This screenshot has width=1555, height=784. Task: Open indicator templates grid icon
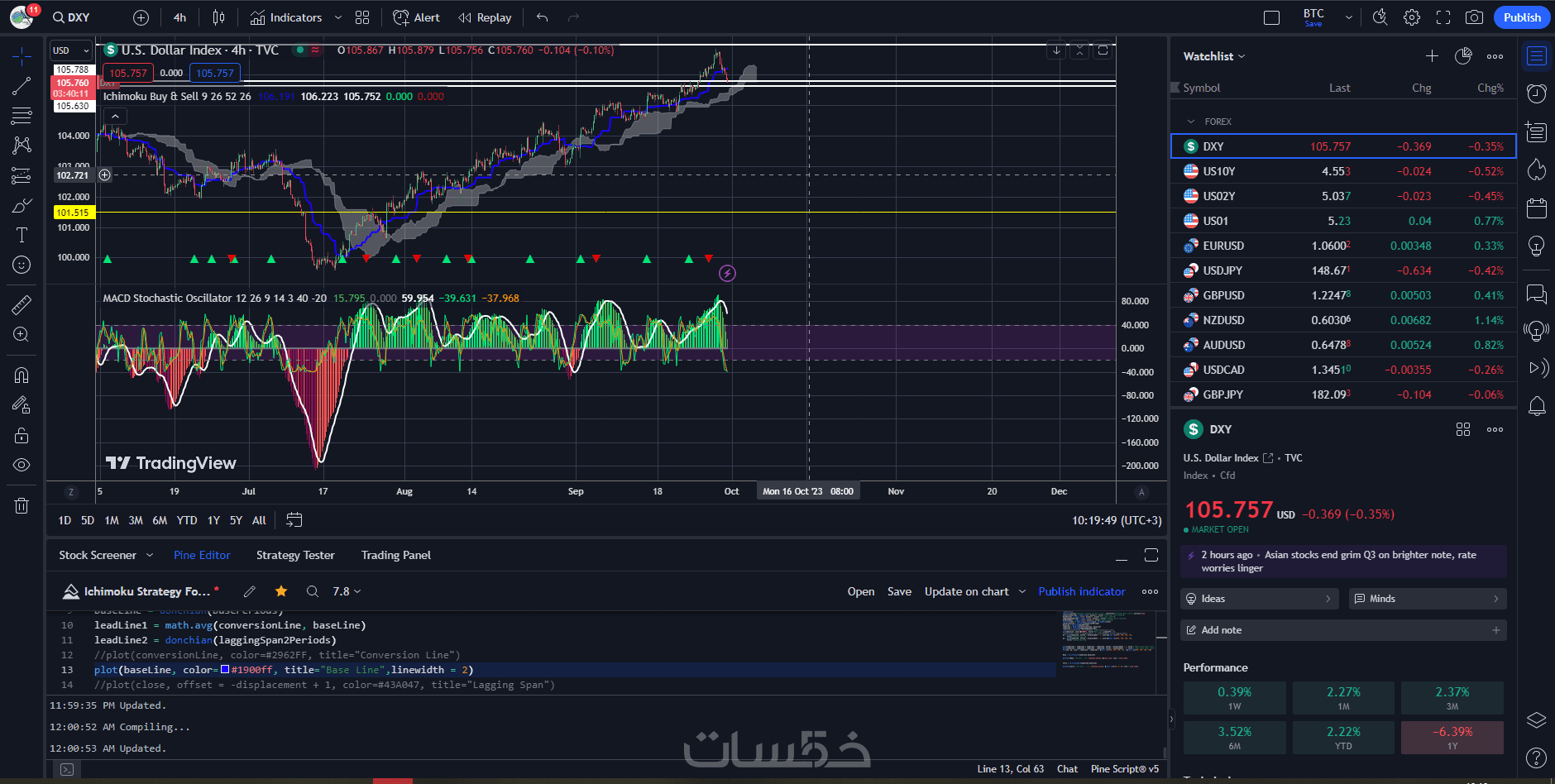tap(362, 17)
